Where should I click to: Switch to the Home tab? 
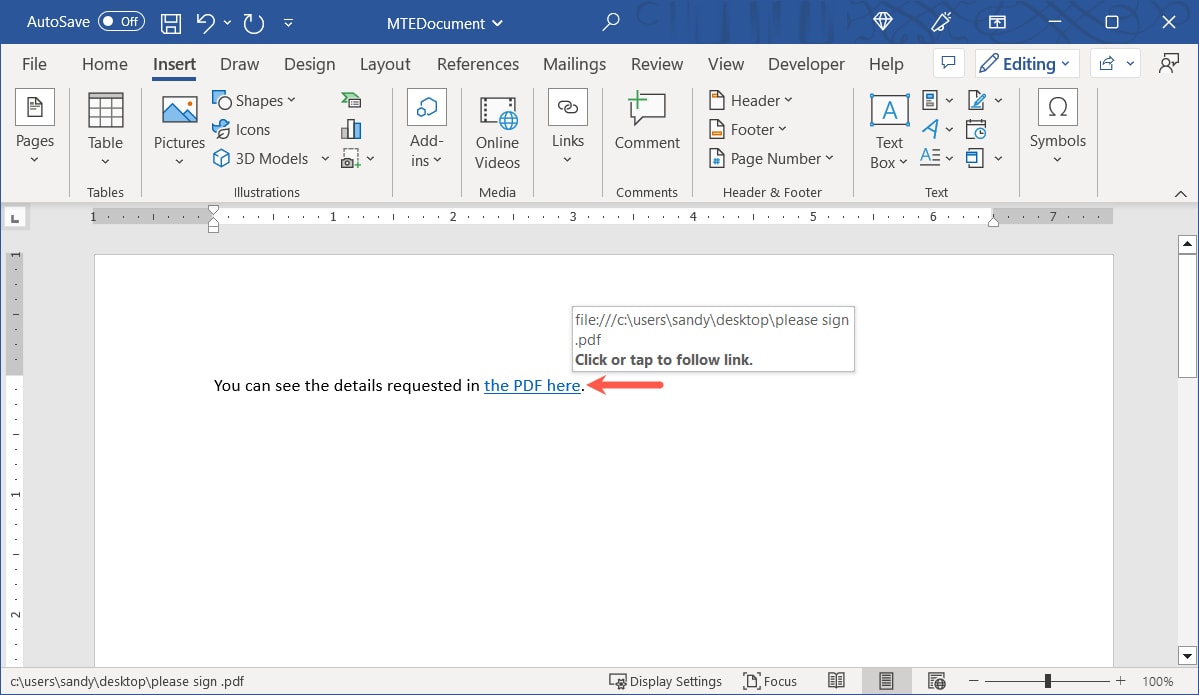105,64
